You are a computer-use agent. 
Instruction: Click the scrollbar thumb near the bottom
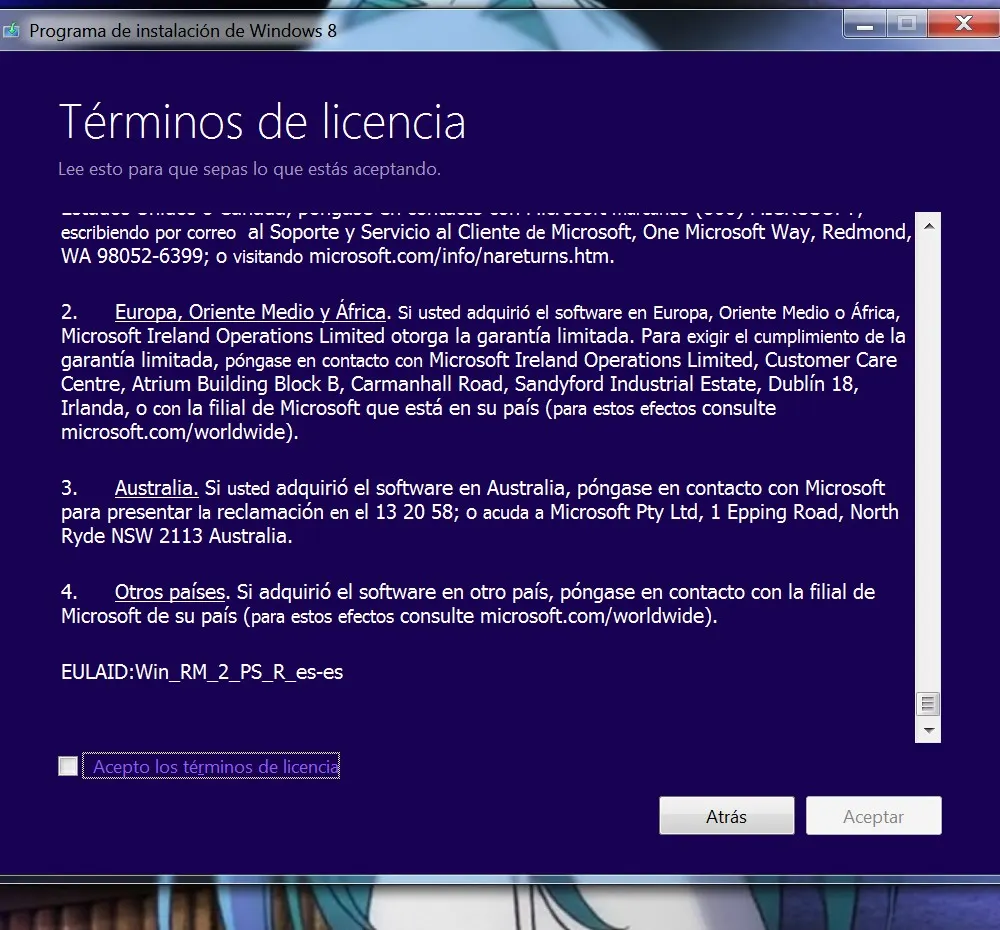pyautogui.click(x=929, y=705)
